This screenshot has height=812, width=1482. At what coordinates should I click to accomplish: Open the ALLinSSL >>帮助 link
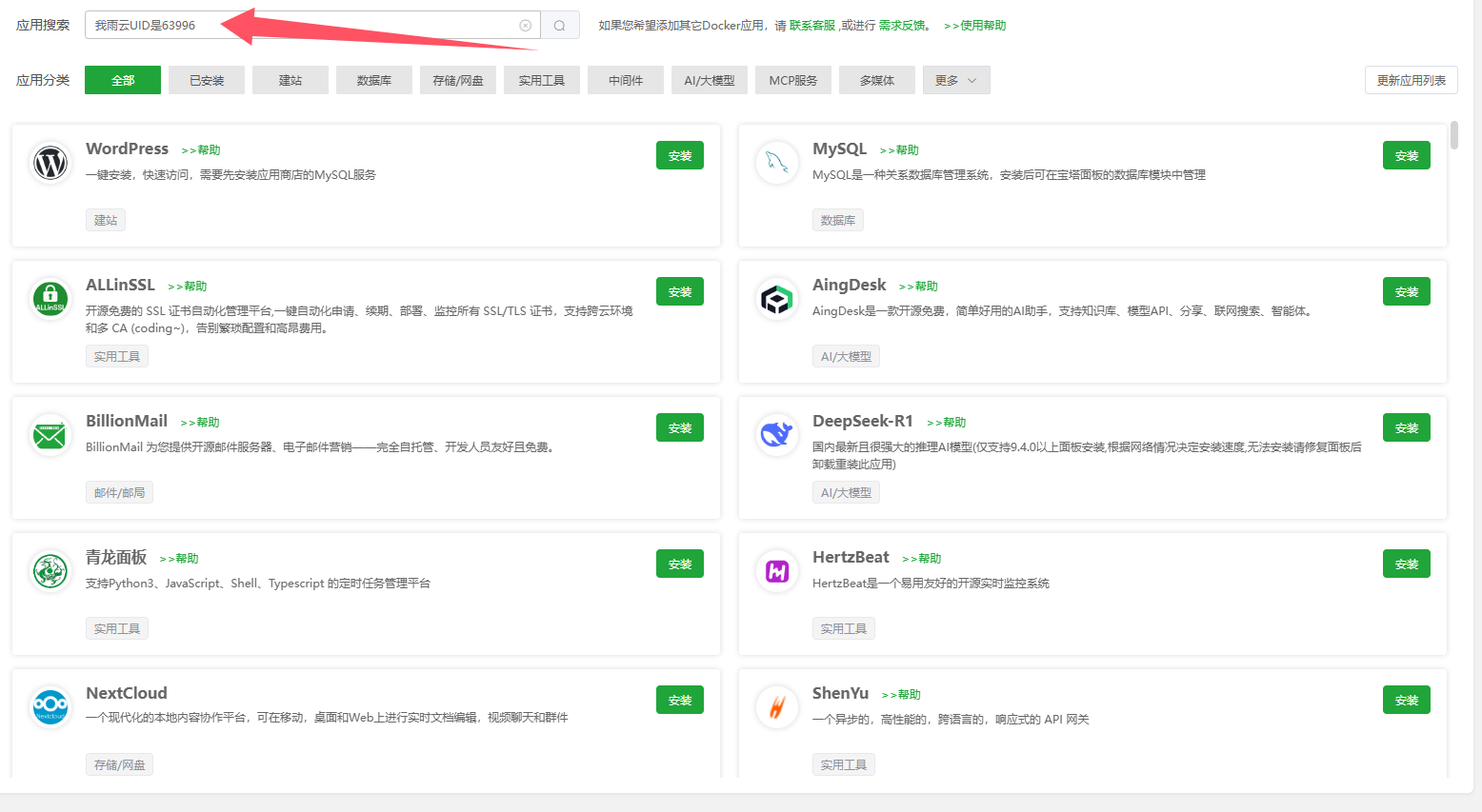188,287
